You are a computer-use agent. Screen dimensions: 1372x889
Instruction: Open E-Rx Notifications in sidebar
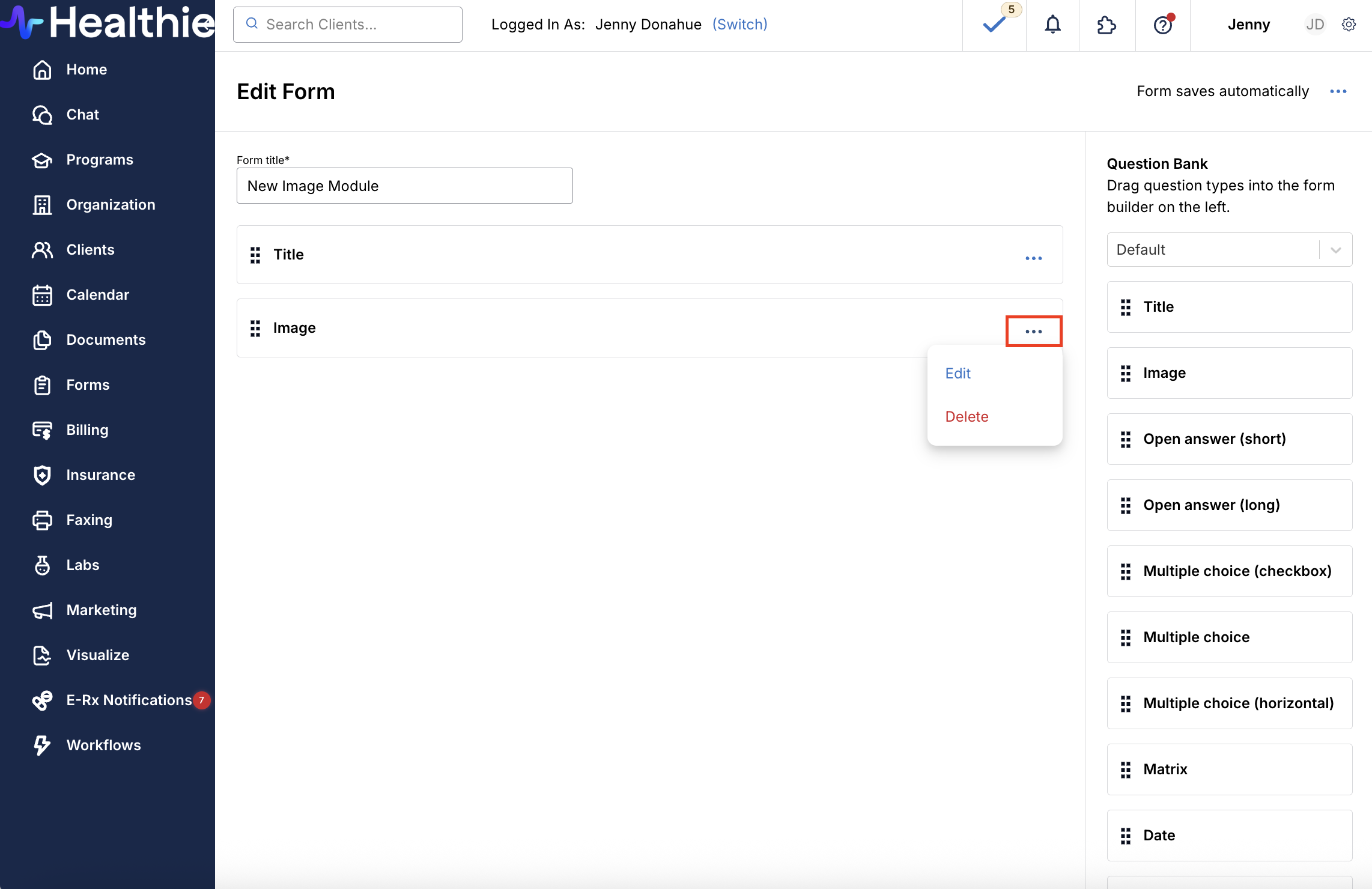coord(129,700)
